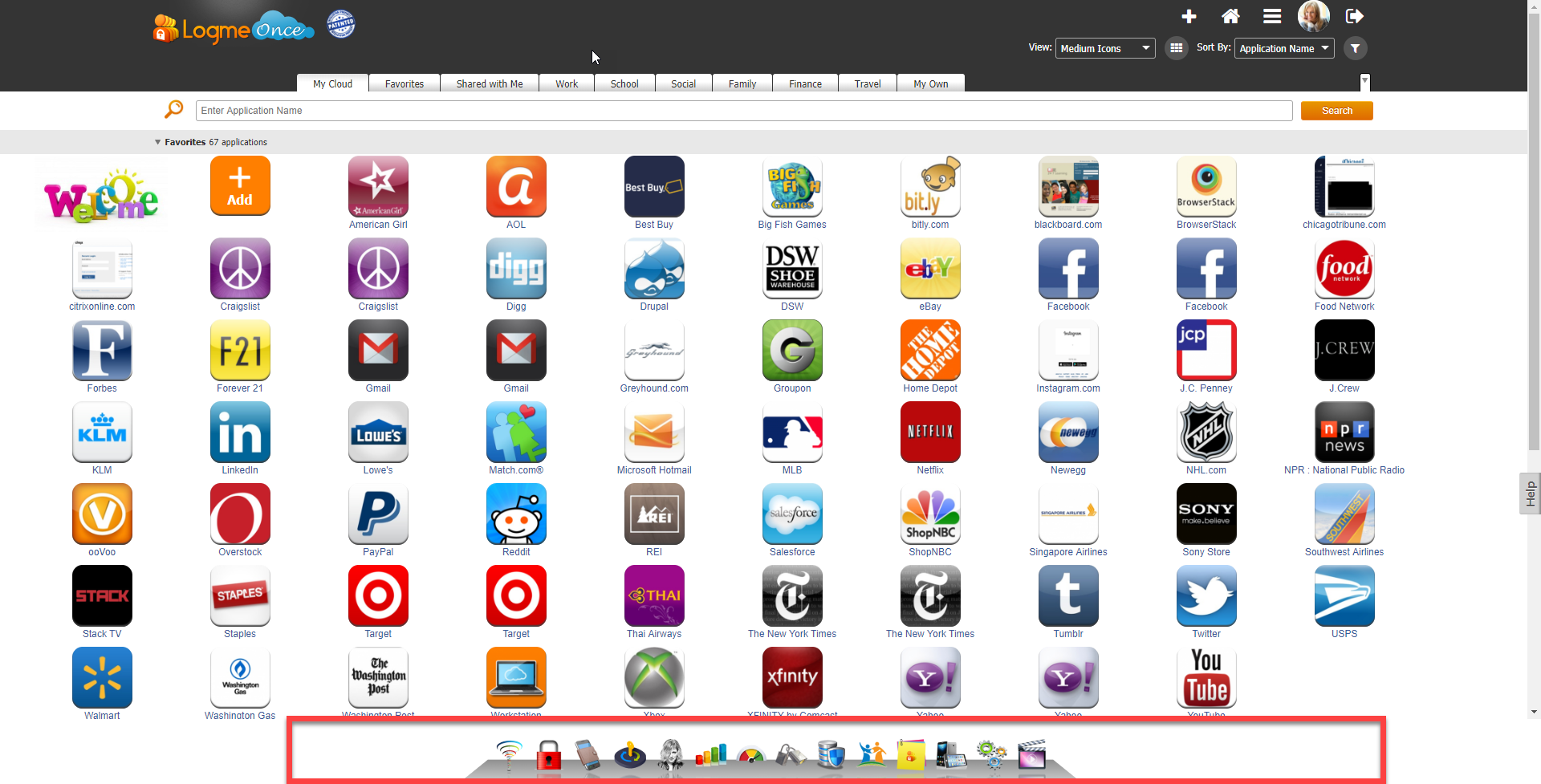Open the Reddit app icon

pos(516,514)
